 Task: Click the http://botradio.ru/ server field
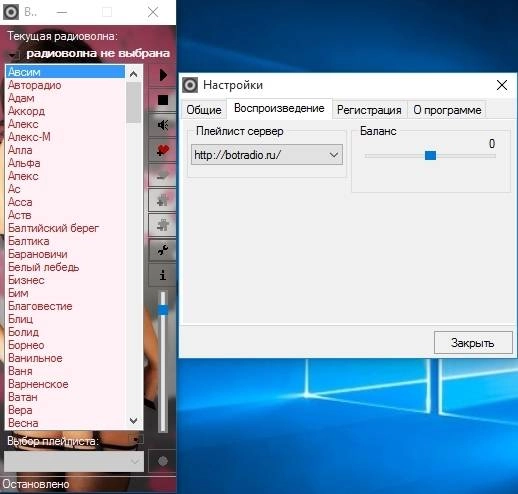[x=267, y=155]
